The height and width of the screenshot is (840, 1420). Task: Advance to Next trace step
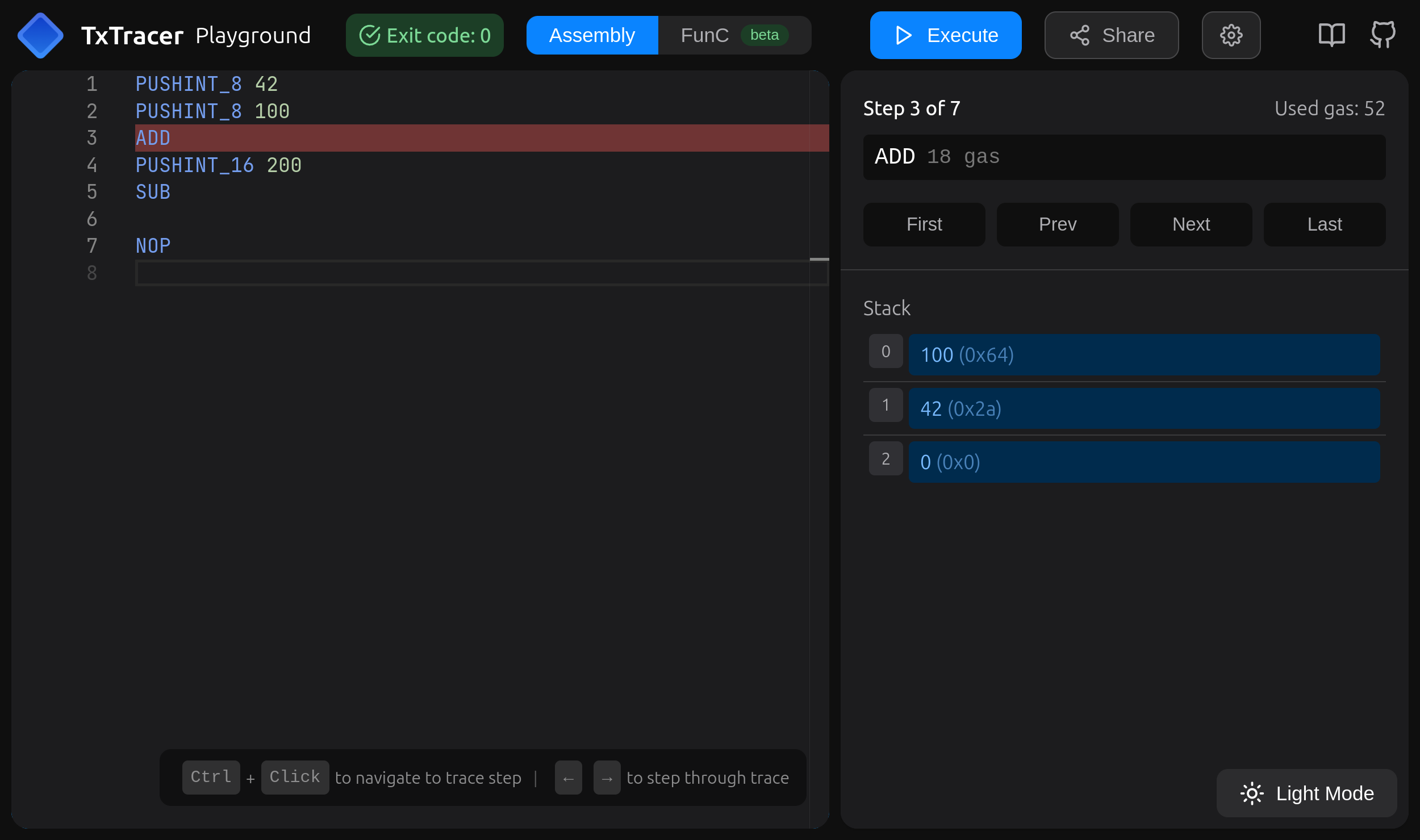coord(1191,224)
